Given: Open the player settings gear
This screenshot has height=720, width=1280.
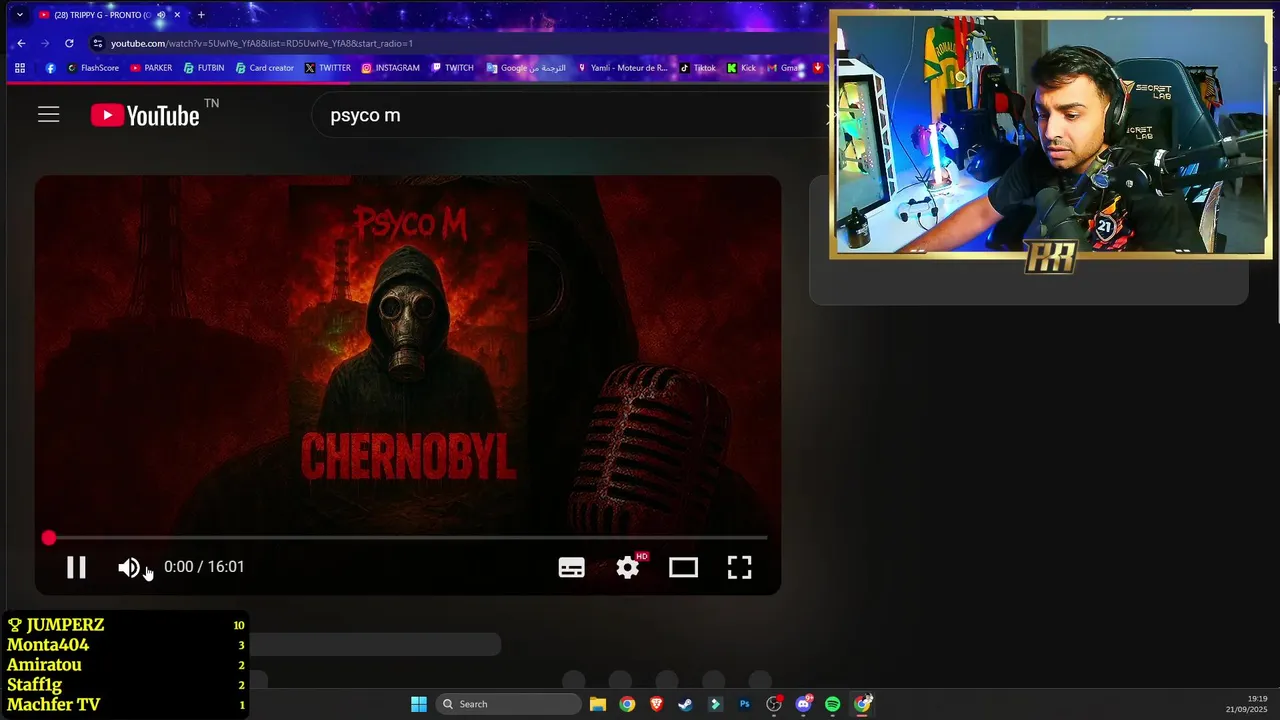Looking at the screenshot, I should click(x=627, y=568).
